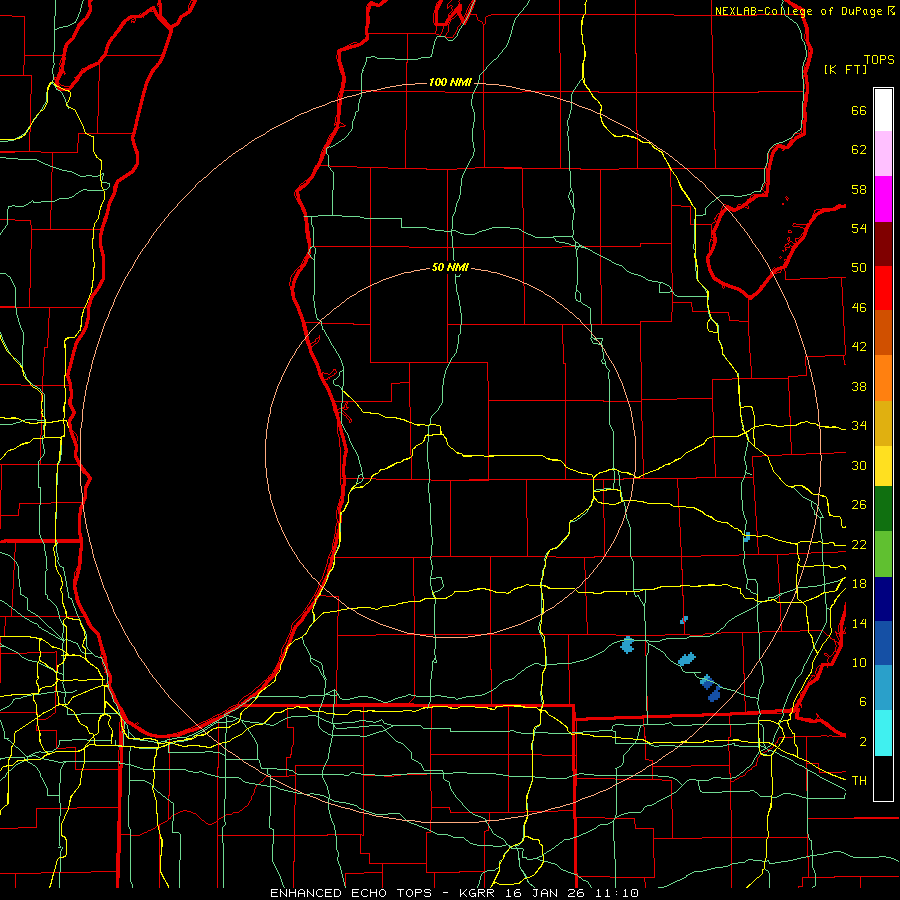Click the legend value "46"
The image size is (900, 900).
pos(859,308)
